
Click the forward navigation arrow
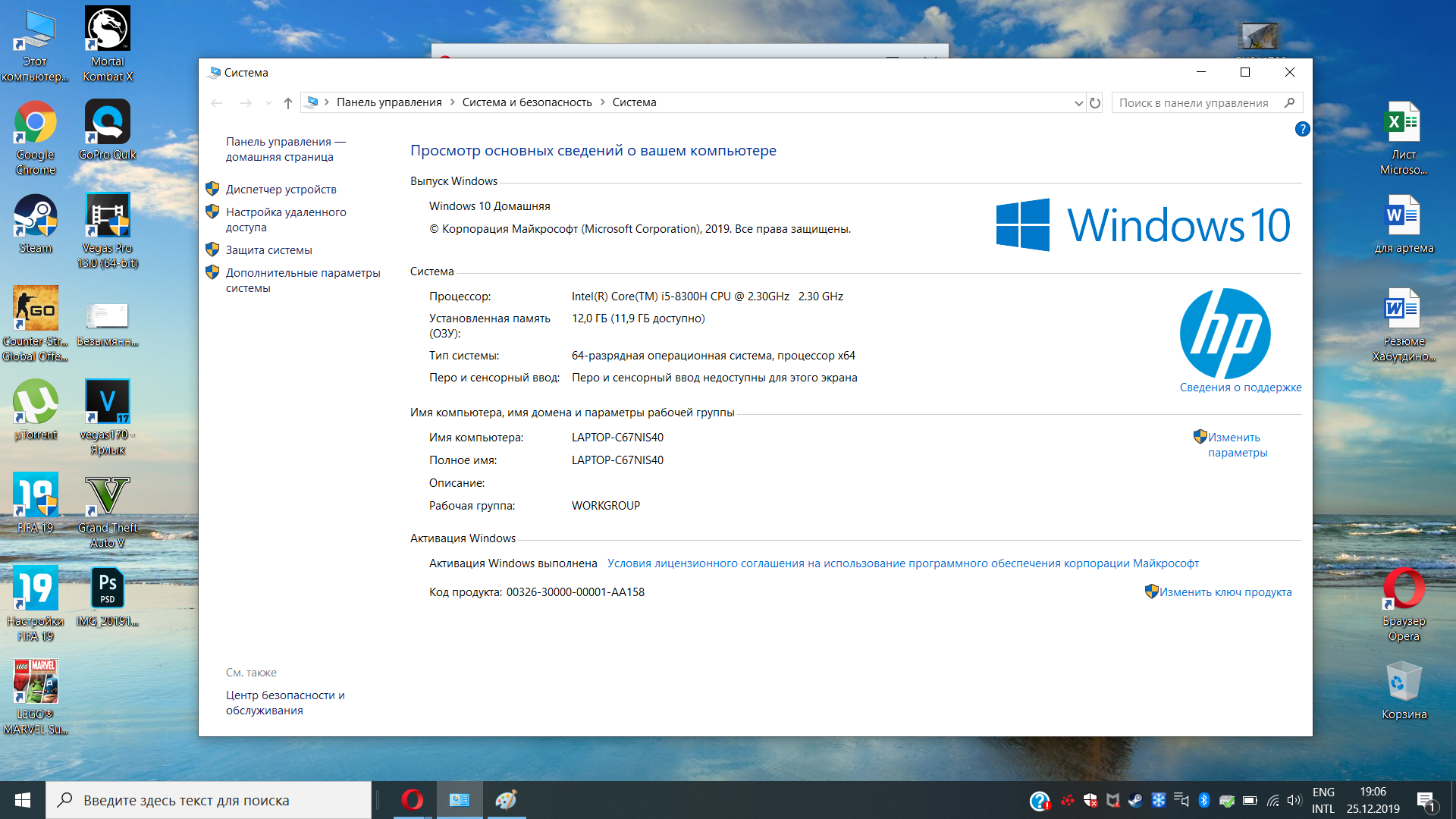(246, 103)
